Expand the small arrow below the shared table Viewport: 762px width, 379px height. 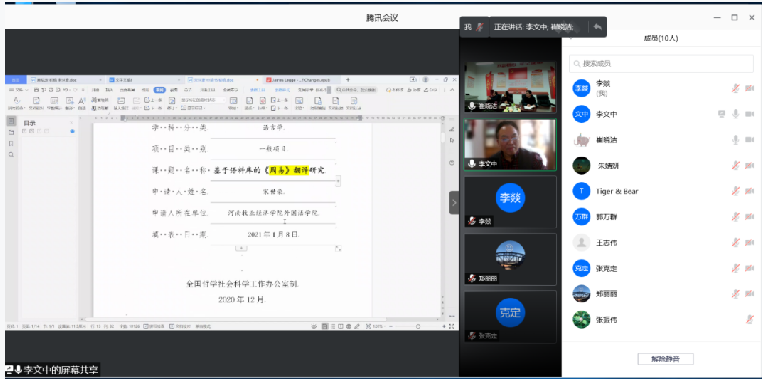click(241, 248)
